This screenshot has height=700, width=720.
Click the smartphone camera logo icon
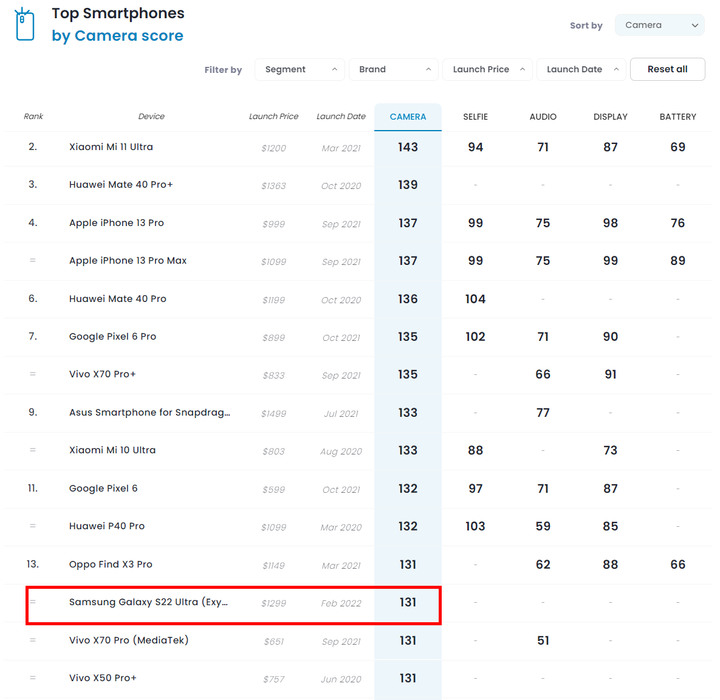pos(24,24)
